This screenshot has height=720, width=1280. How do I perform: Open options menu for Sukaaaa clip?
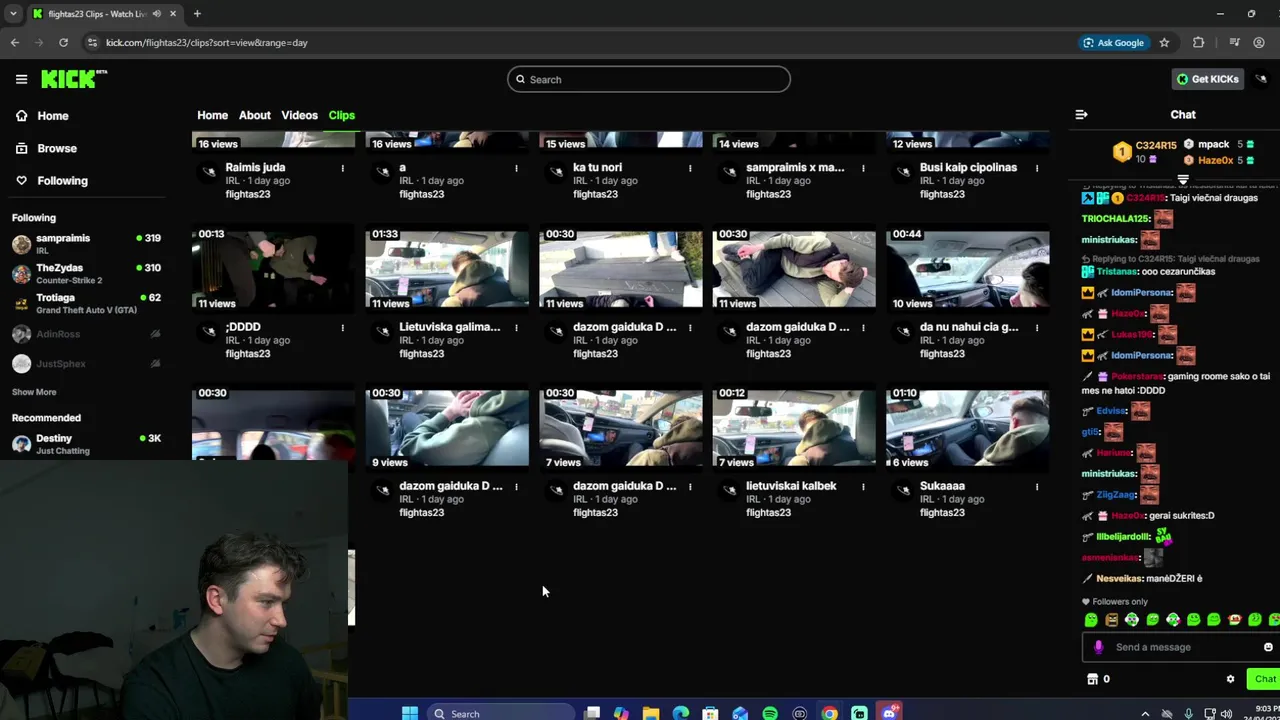coord(1036,486)
